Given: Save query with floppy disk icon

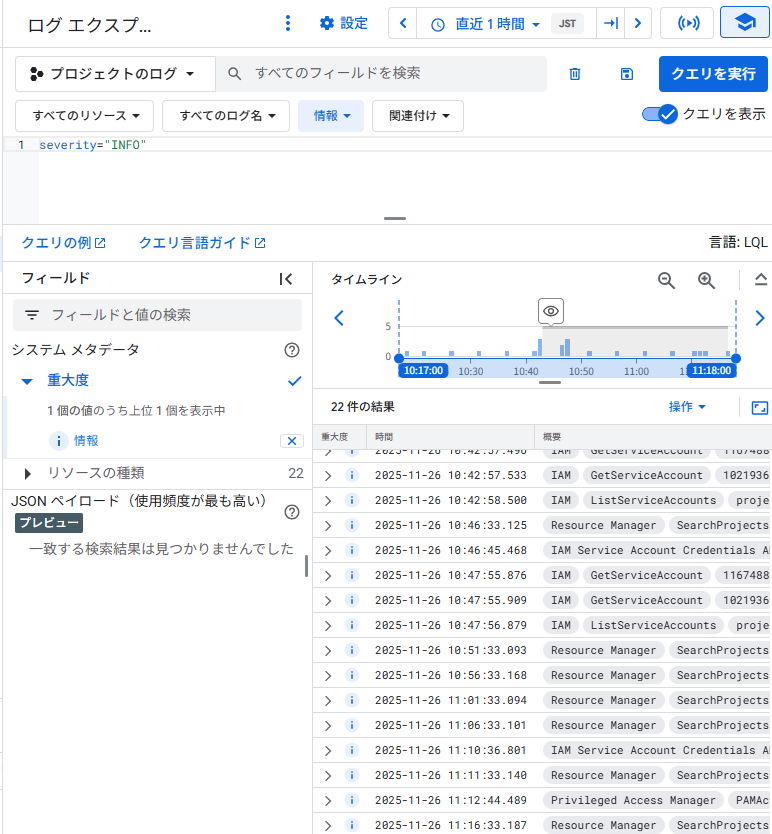Looking at the screenshot, I should [627, 74].
